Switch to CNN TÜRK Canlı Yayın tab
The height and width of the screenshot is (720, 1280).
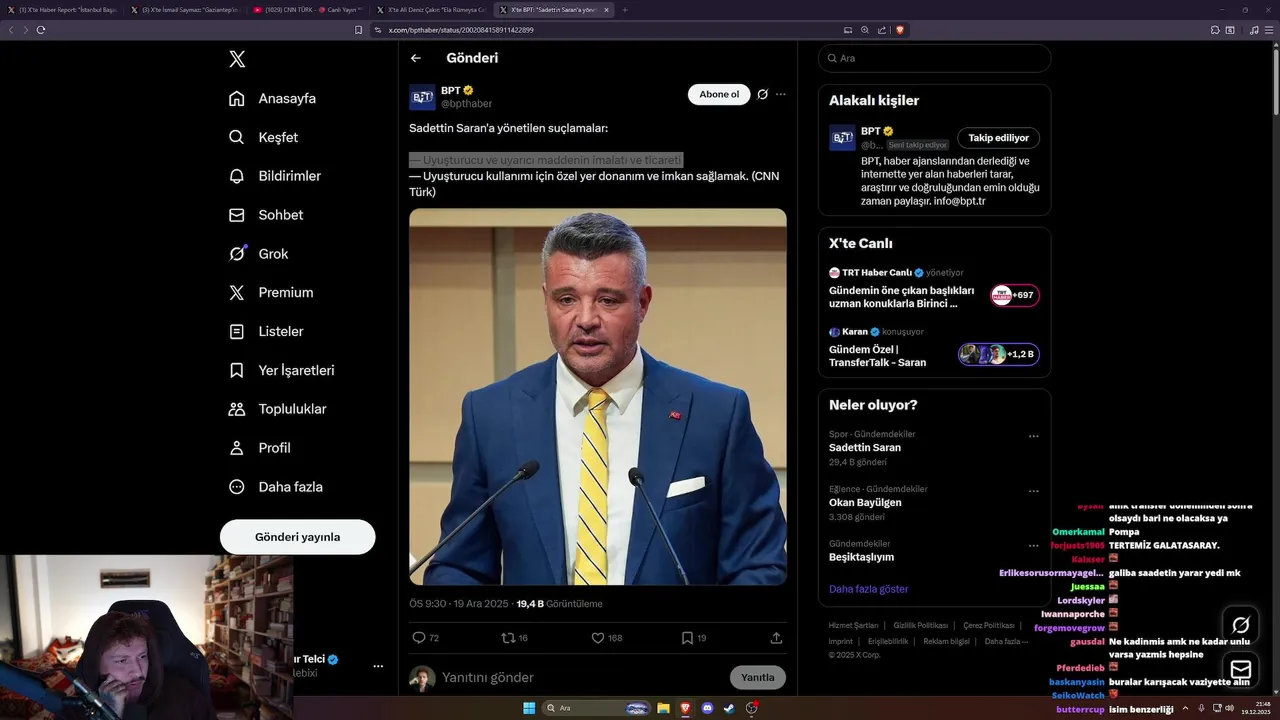(308, 10)
